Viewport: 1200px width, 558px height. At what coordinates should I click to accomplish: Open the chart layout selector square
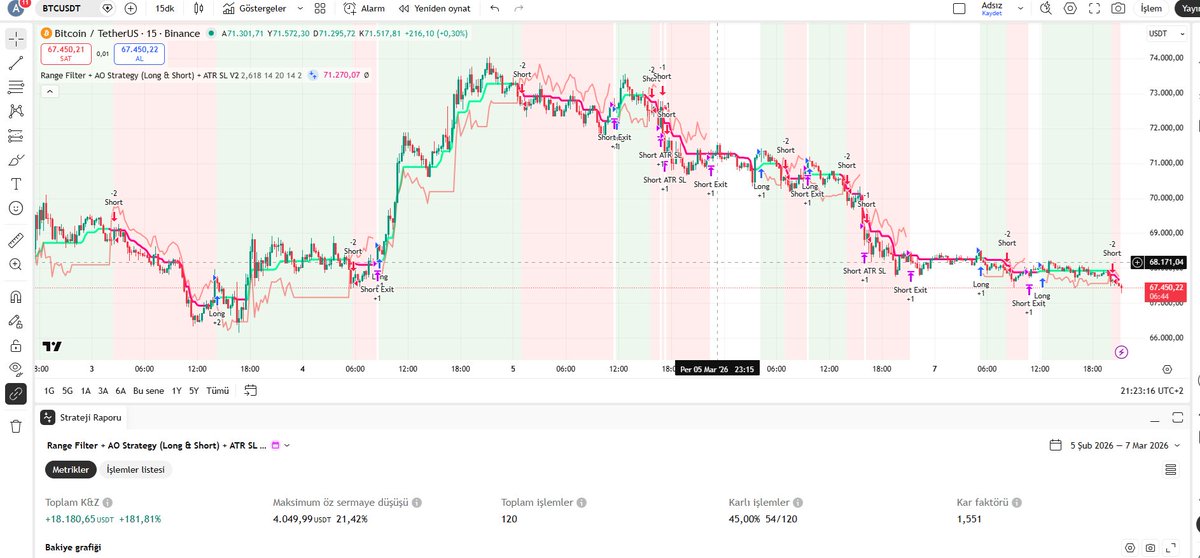[960, 9]
